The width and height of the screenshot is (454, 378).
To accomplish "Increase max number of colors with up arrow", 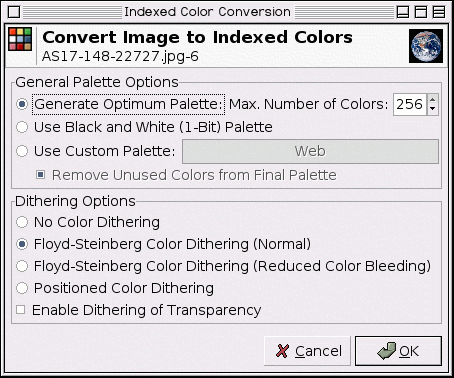I will click(x=433, y=99).
